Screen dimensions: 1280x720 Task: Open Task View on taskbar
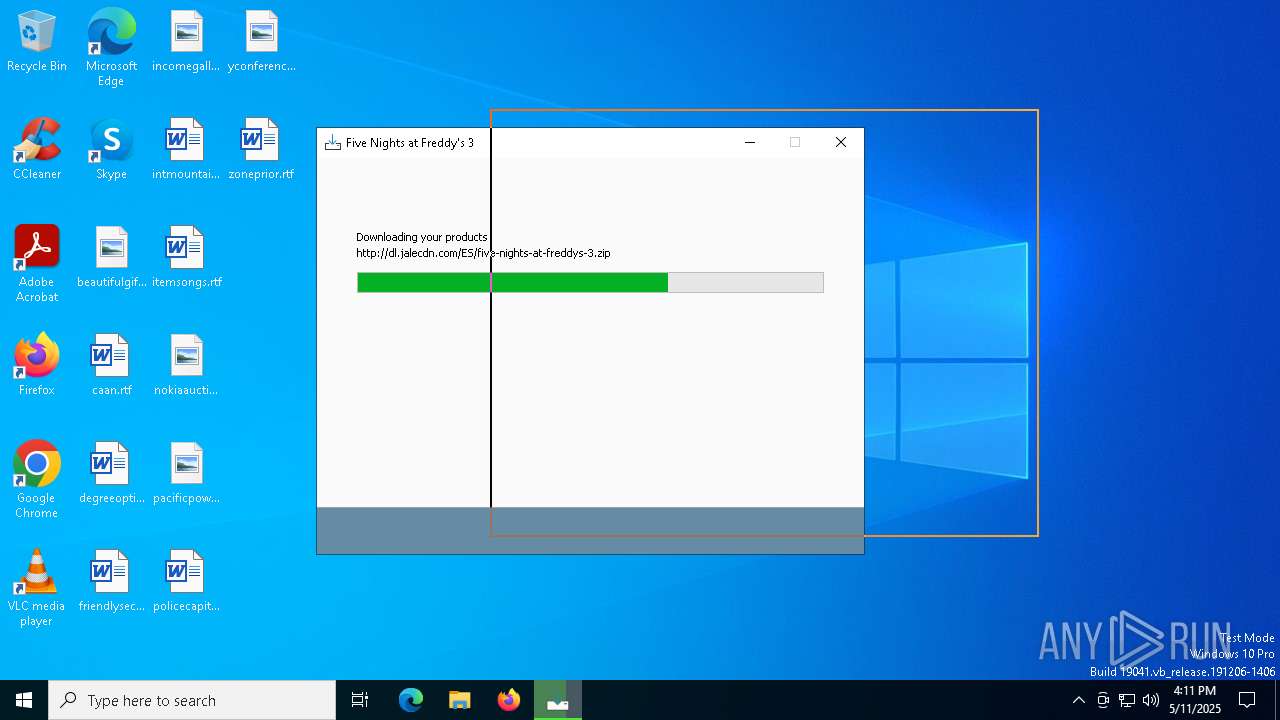[x=360, y=700]
